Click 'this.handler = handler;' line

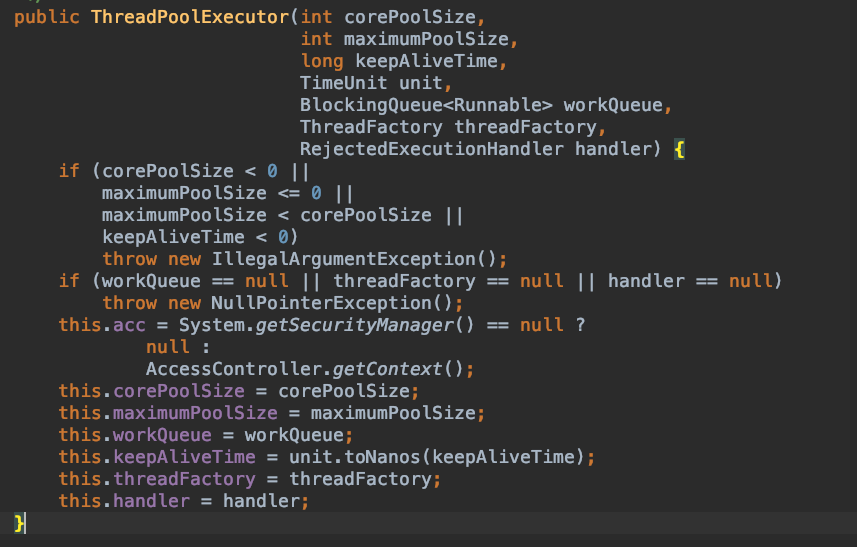184,501
